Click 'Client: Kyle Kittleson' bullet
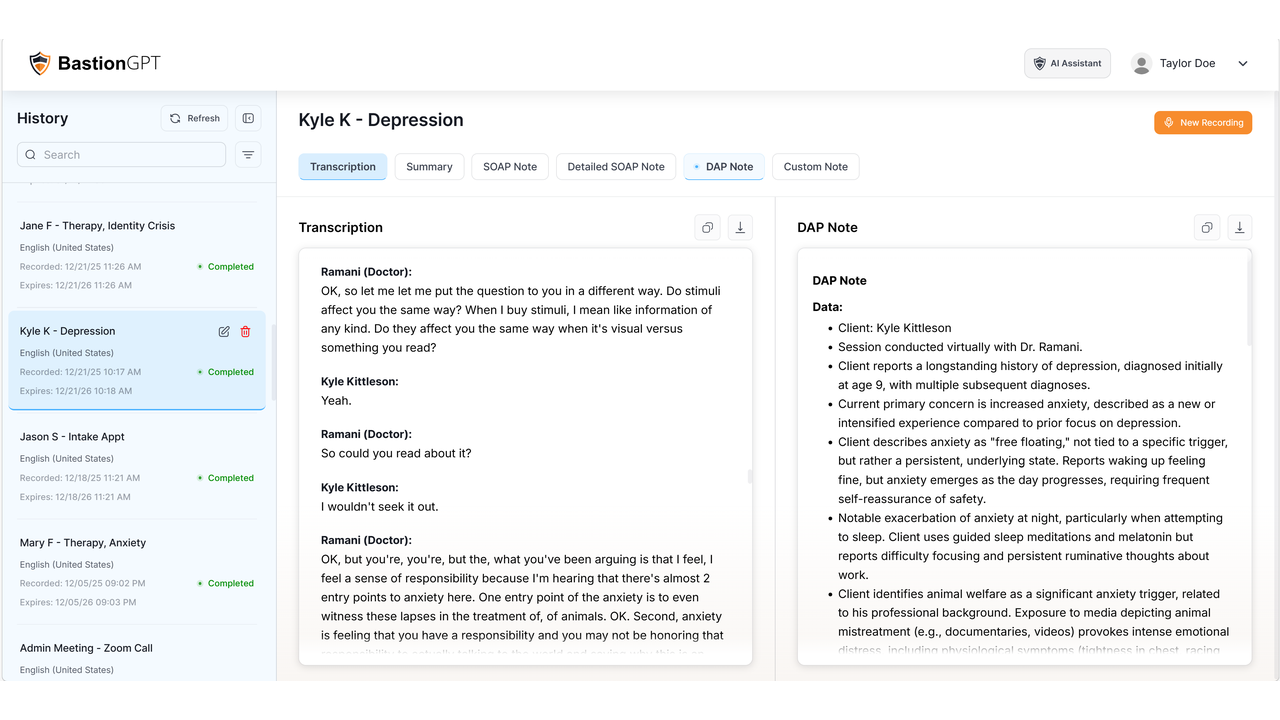 tap(895, 328)
